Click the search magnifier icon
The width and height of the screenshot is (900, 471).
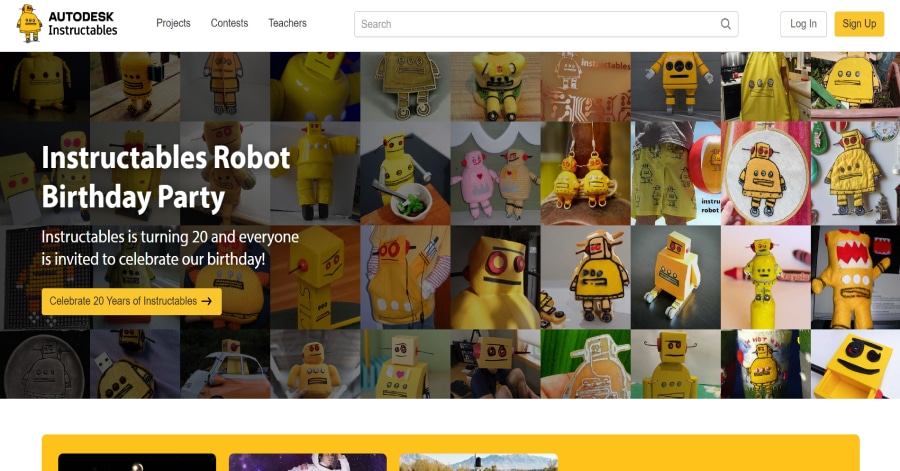tap(726, 24)
